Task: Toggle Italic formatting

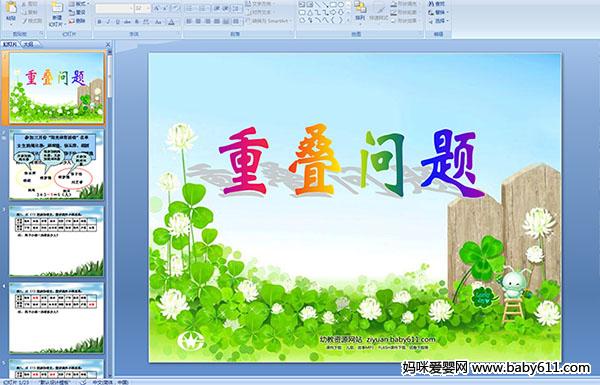Action: [109, 22]
